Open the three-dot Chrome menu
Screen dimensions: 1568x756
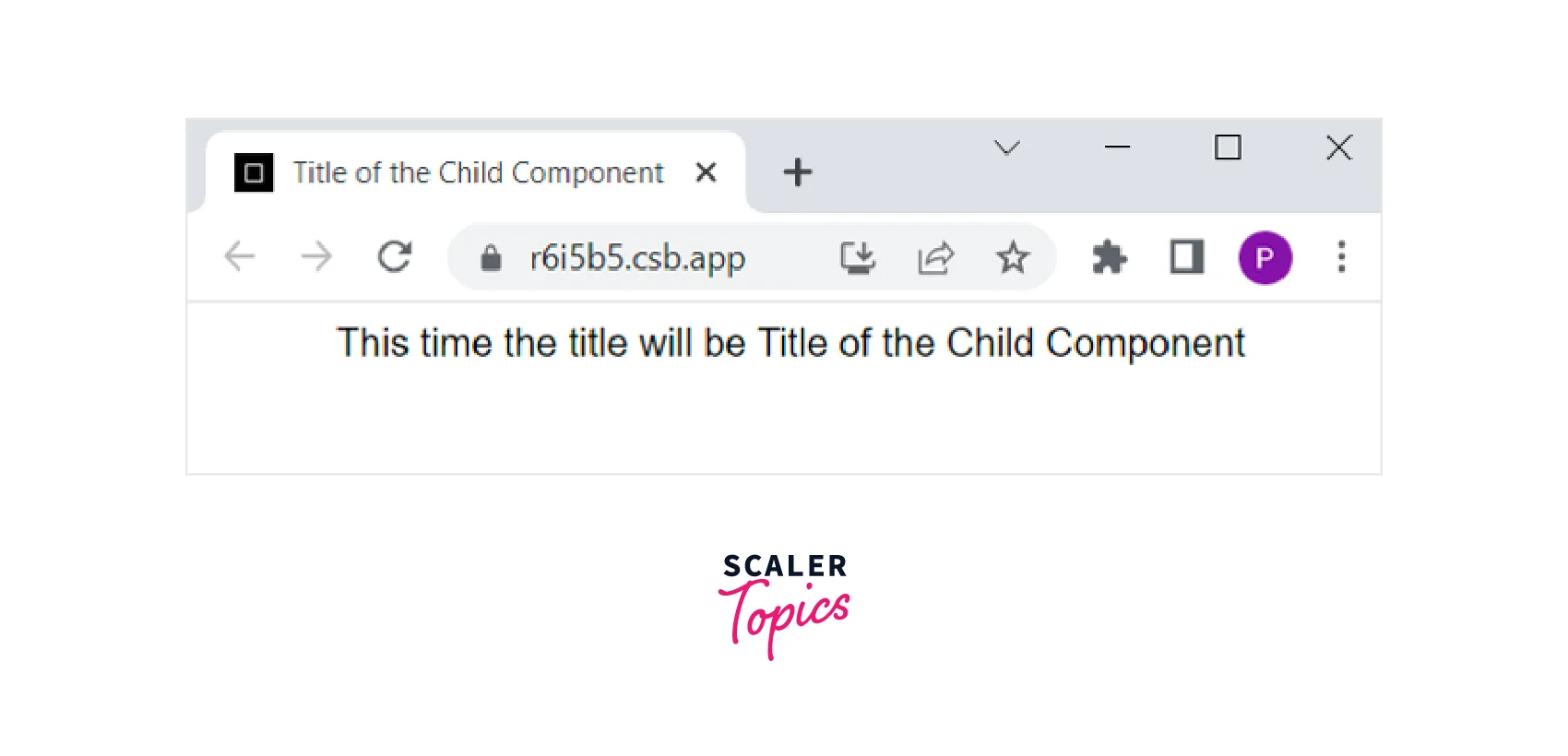[1341, 256]
